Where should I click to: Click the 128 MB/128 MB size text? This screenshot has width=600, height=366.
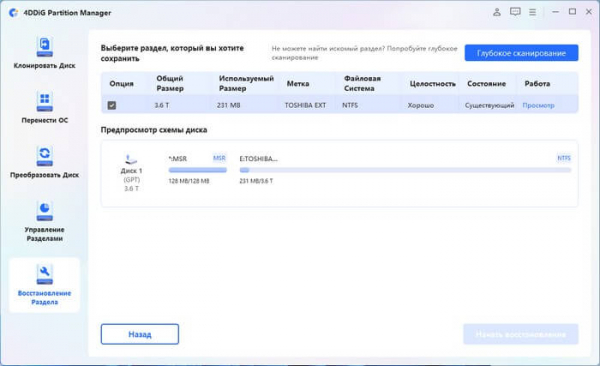point(189,181)
